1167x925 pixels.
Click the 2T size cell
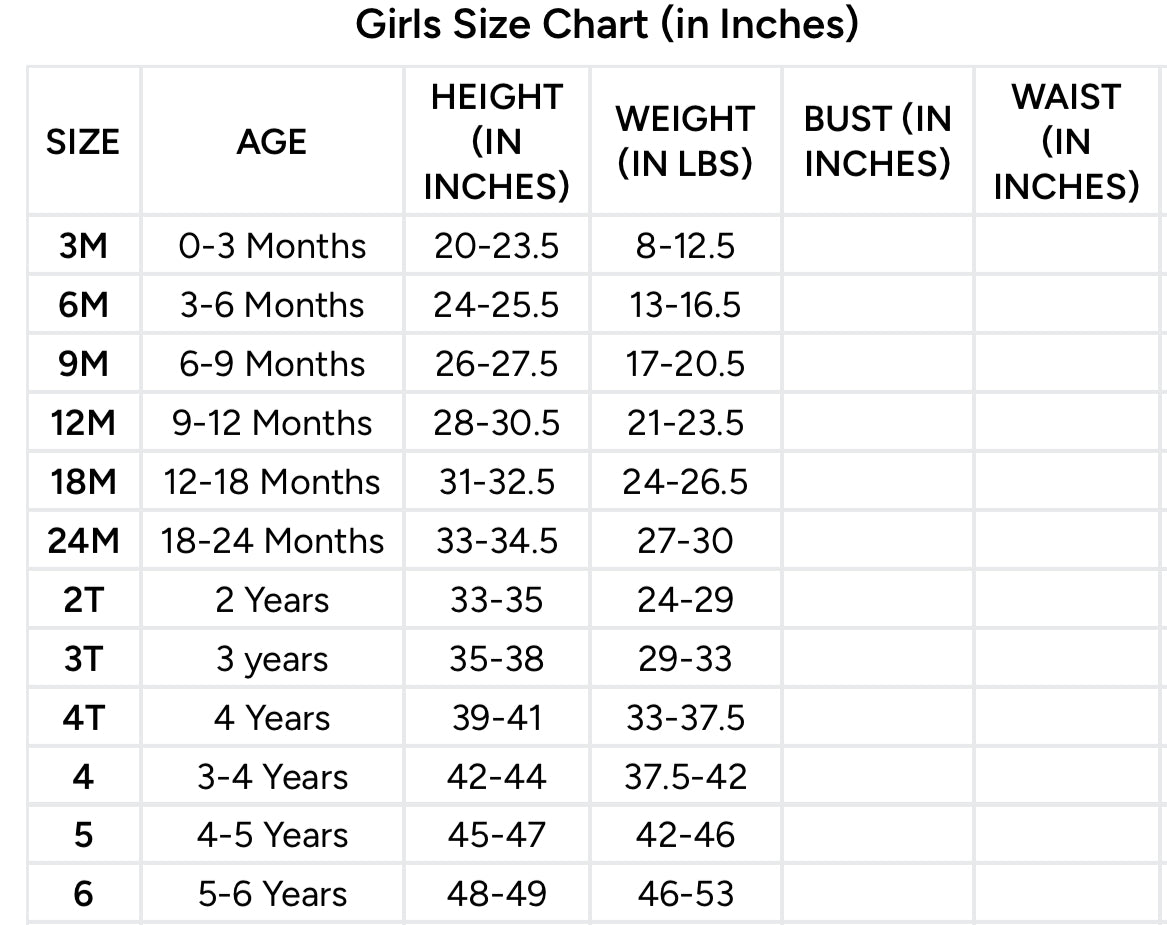(x=83, y=600)
